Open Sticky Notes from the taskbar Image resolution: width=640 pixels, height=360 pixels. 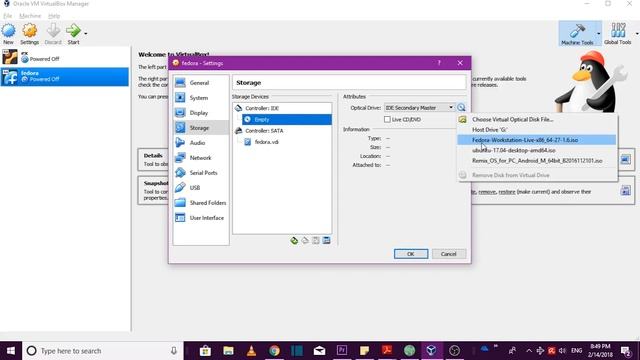(x=364, y=351)
